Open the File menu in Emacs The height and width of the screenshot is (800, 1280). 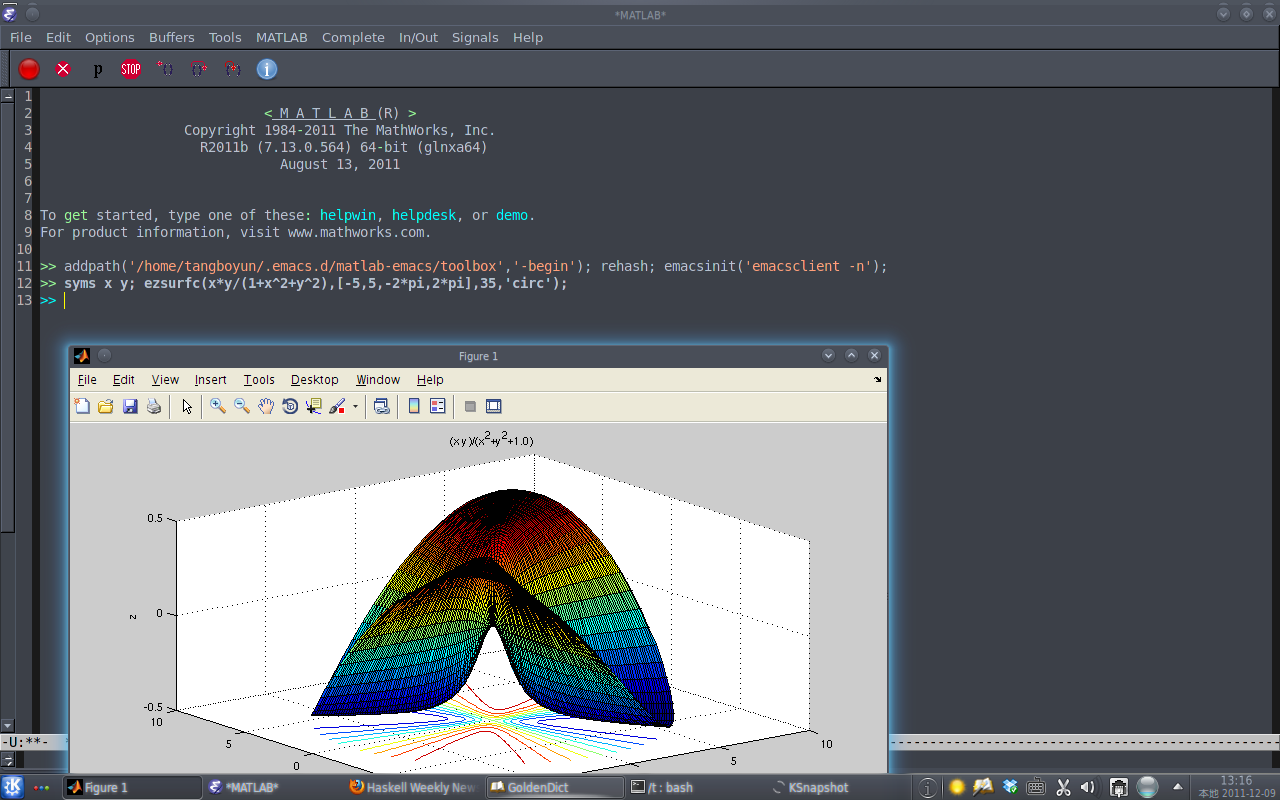tap(21, 37)
